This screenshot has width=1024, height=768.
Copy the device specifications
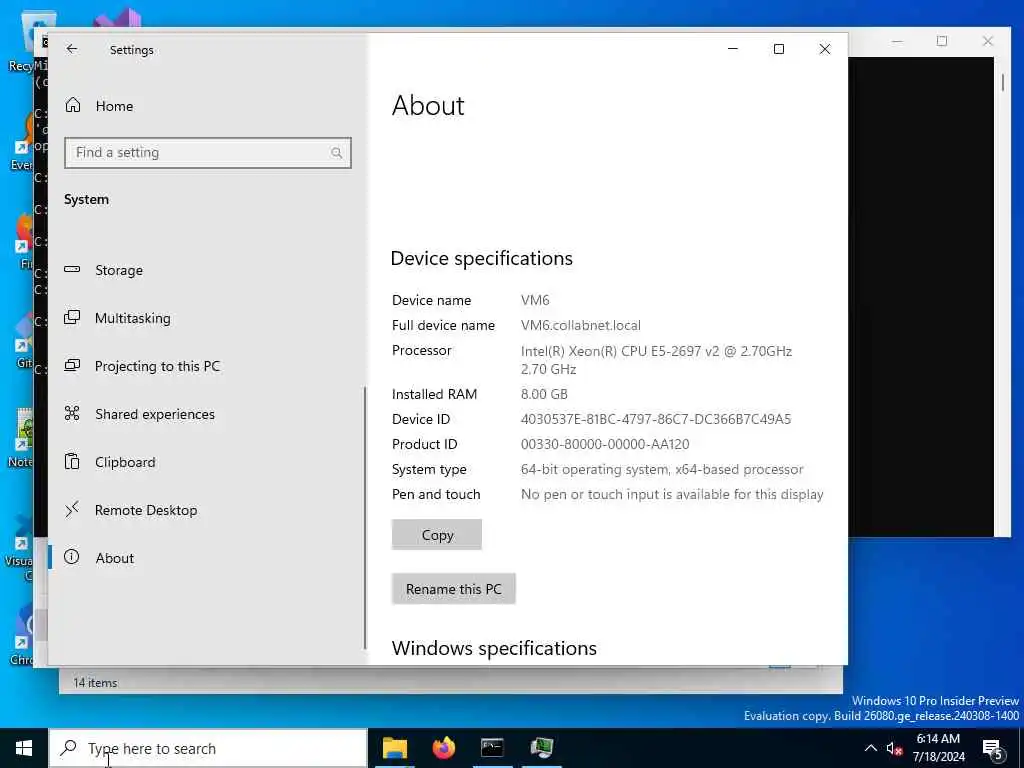(x=437, y=535)
